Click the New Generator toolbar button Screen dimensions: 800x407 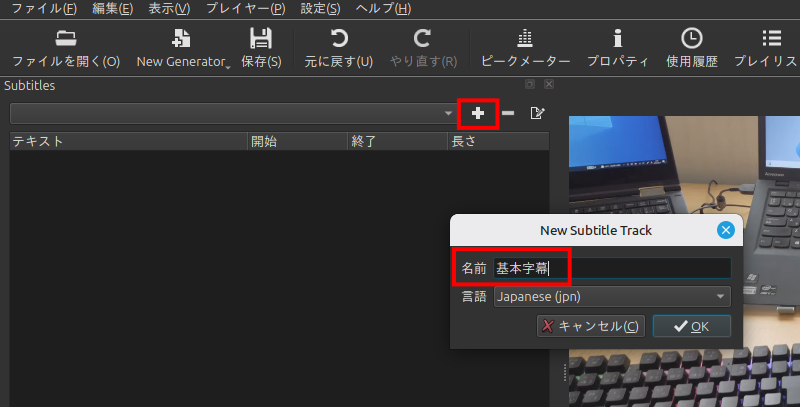click(182, 40)
